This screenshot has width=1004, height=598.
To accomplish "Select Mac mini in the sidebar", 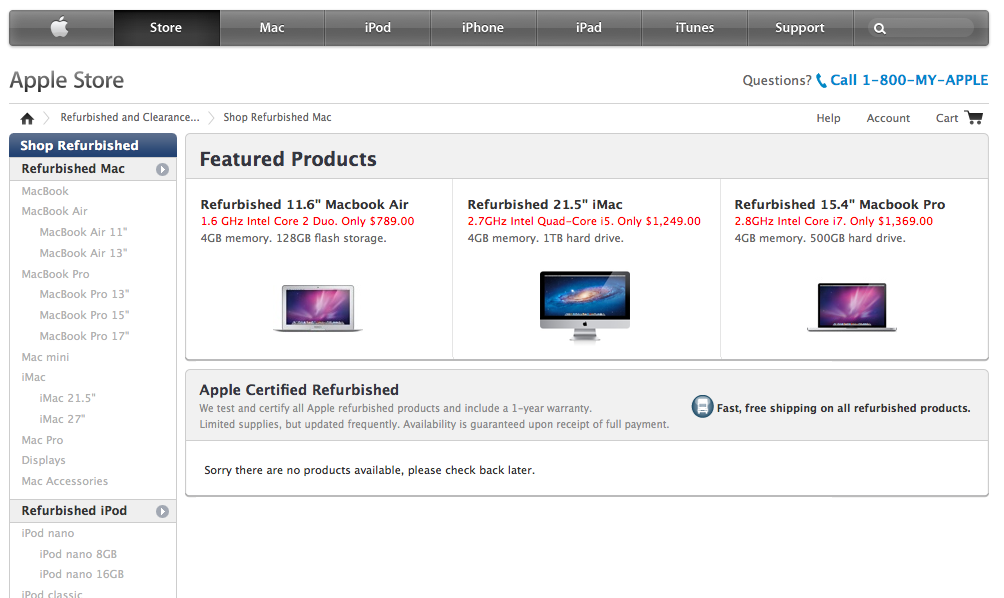I will [x=45, y=357].
